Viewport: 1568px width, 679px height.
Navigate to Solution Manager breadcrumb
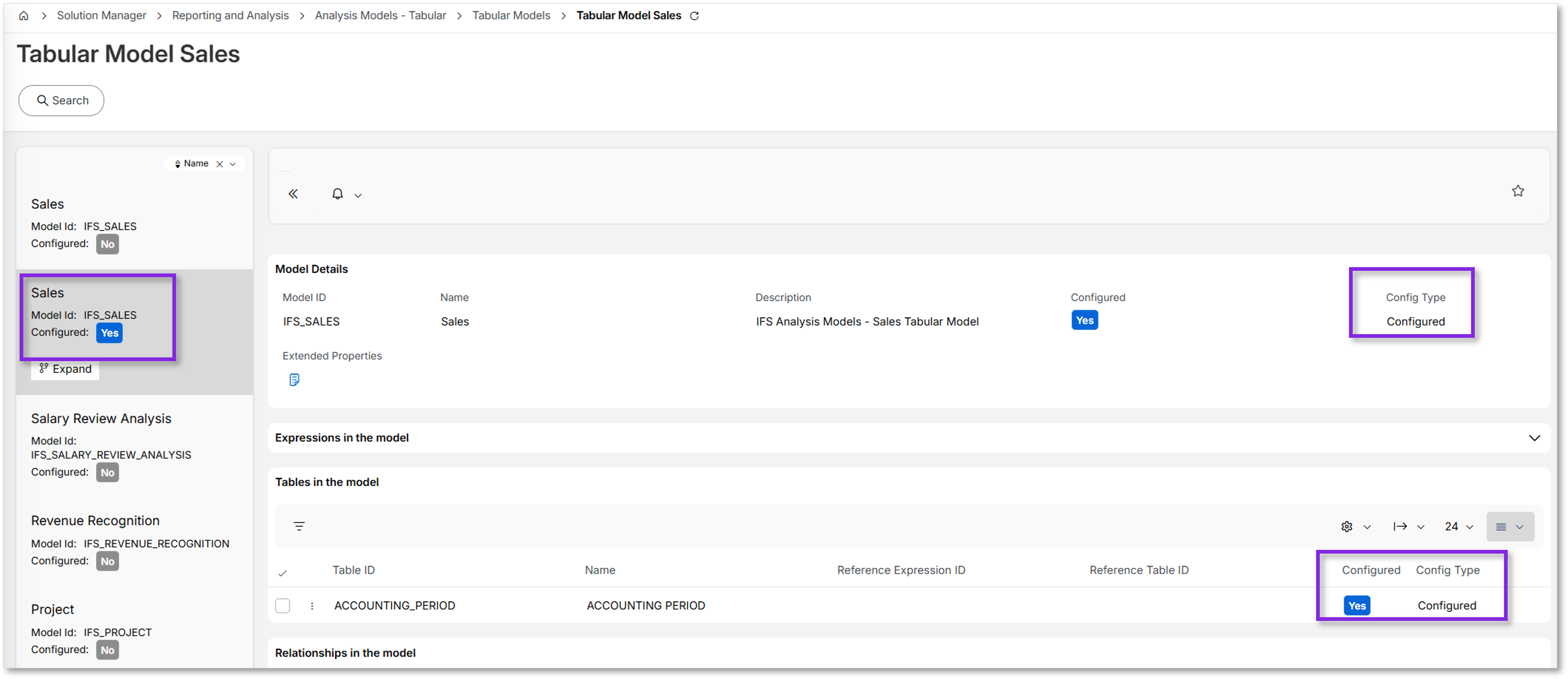(102, 16)
